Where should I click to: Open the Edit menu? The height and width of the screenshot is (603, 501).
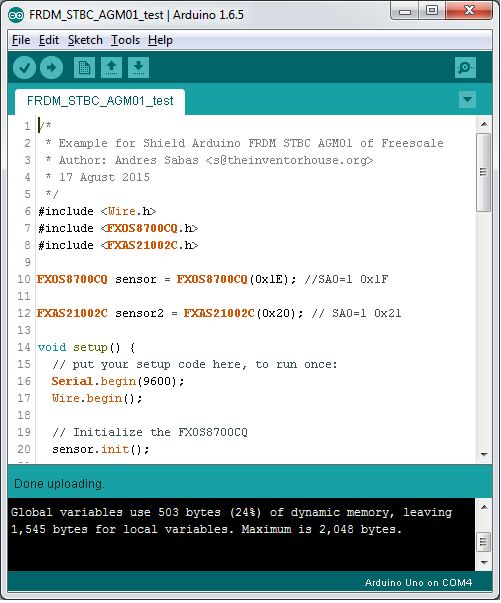click(x=49, y=40)
